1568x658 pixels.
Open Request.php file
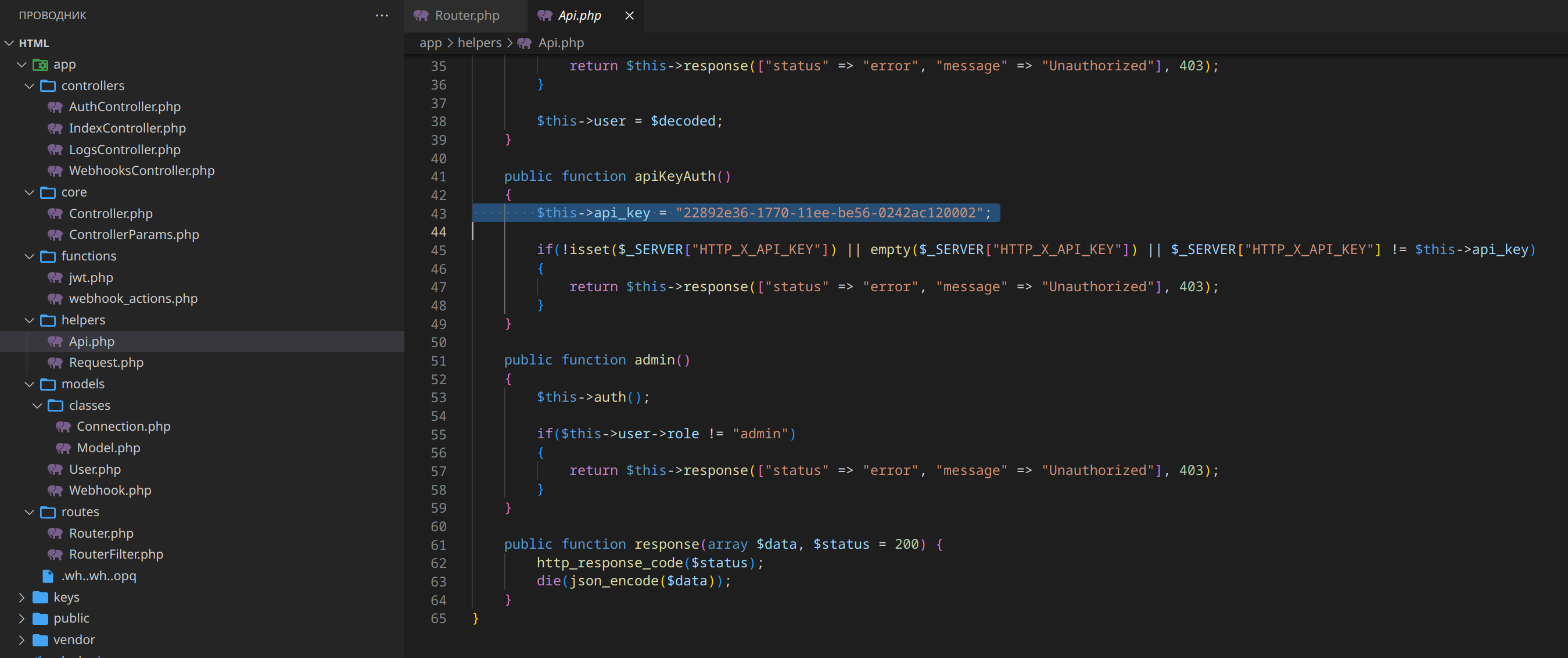tap(106, 363)
